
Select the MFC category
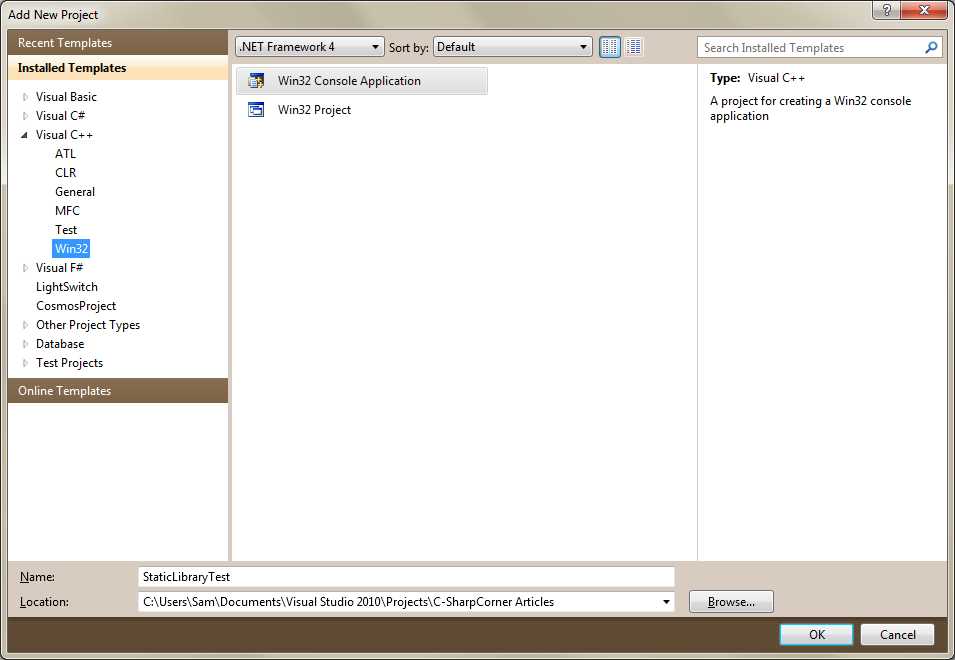click(67, 211)
